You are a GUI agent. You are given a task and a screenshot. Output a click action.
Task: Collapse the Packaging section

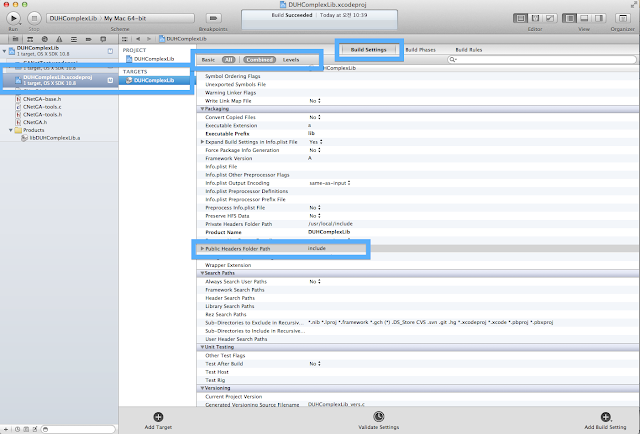(x=202, y=109)
